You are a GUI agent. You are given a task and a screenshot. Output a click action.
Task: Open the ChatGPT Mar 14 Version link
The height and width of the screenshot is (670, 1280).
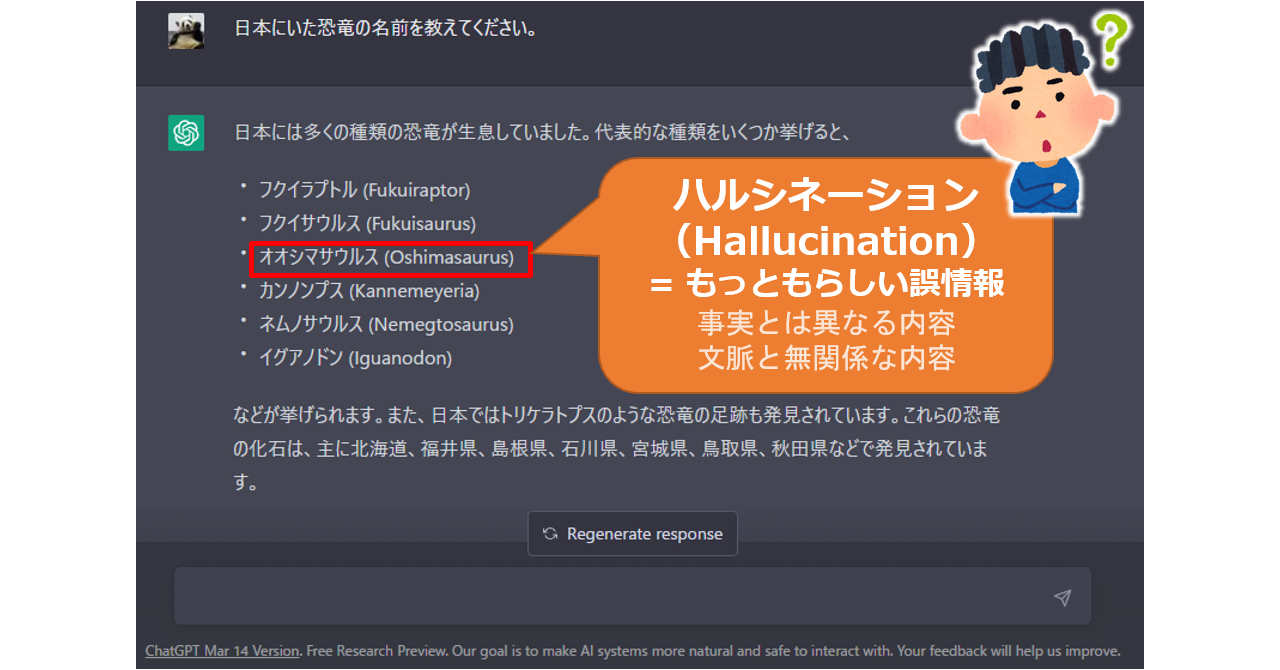(222, 650)
